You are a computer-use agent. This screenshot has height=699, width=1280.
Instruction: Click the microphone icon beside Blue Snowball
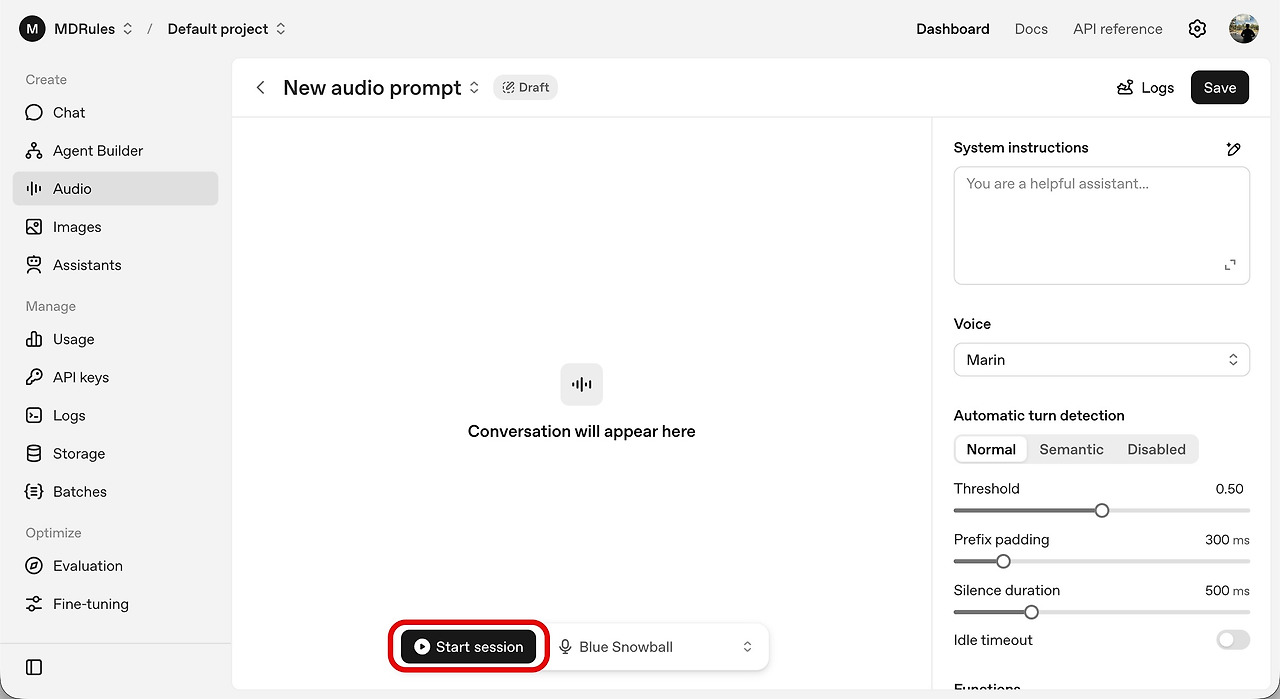[565, 647]
